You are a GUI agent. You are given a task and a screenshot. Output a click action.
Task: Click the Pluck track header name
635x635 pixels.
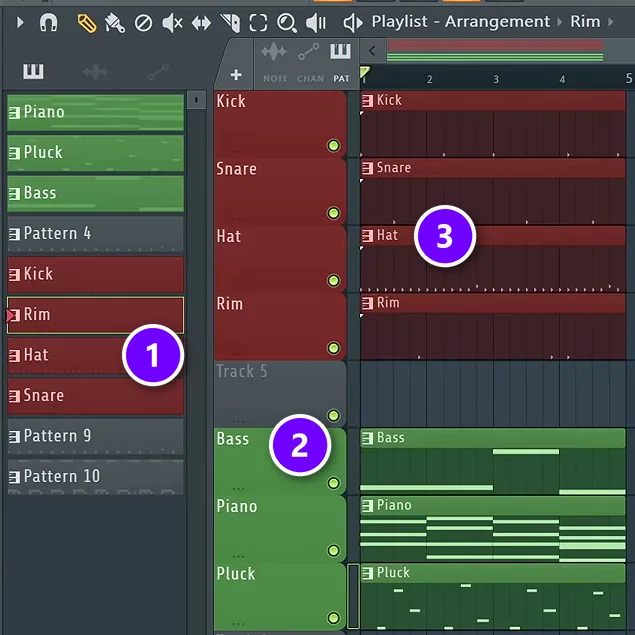click(x=236, y=574)
